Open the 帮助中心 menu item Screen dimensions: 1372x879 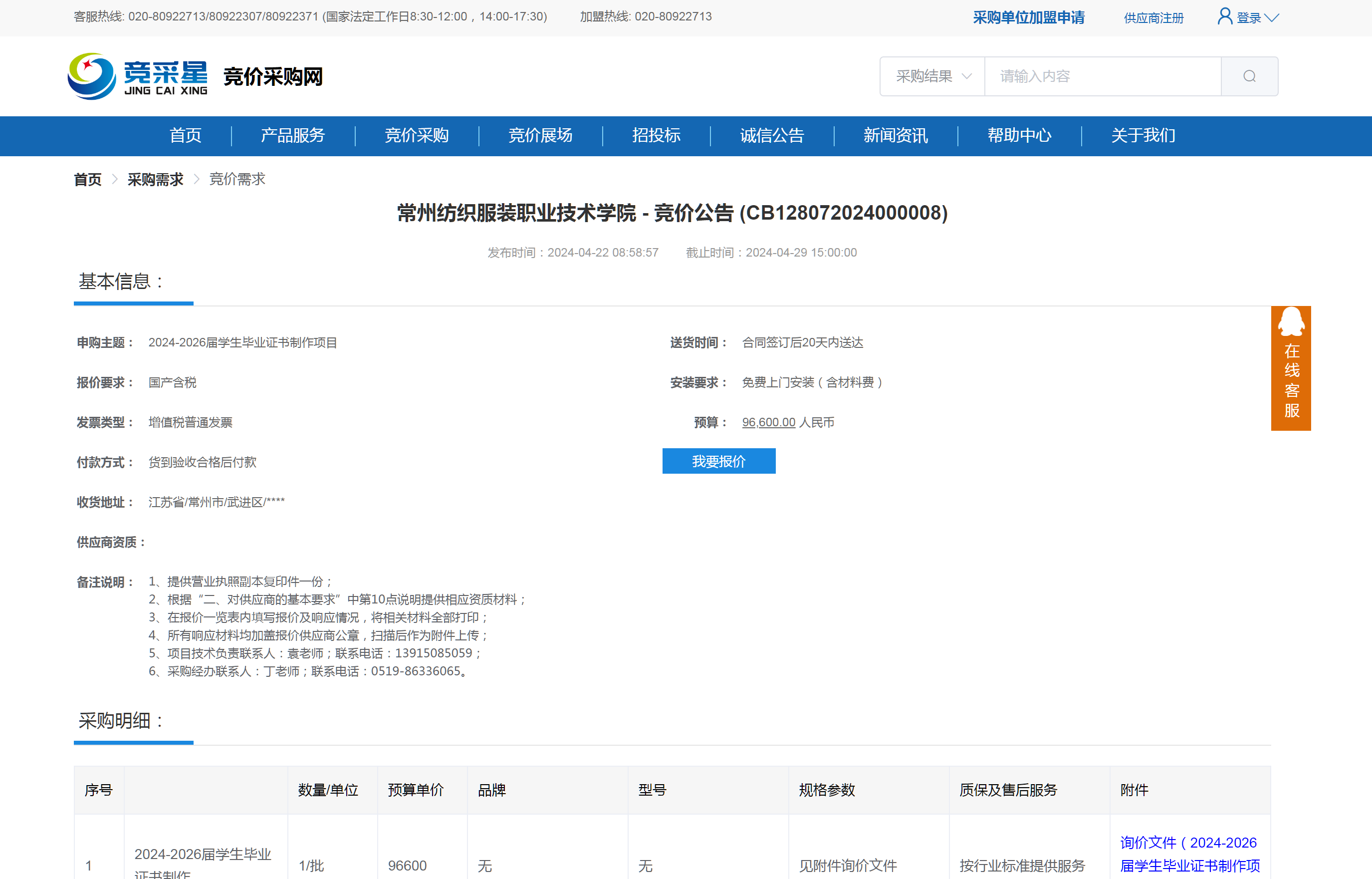pos(1019,136)
